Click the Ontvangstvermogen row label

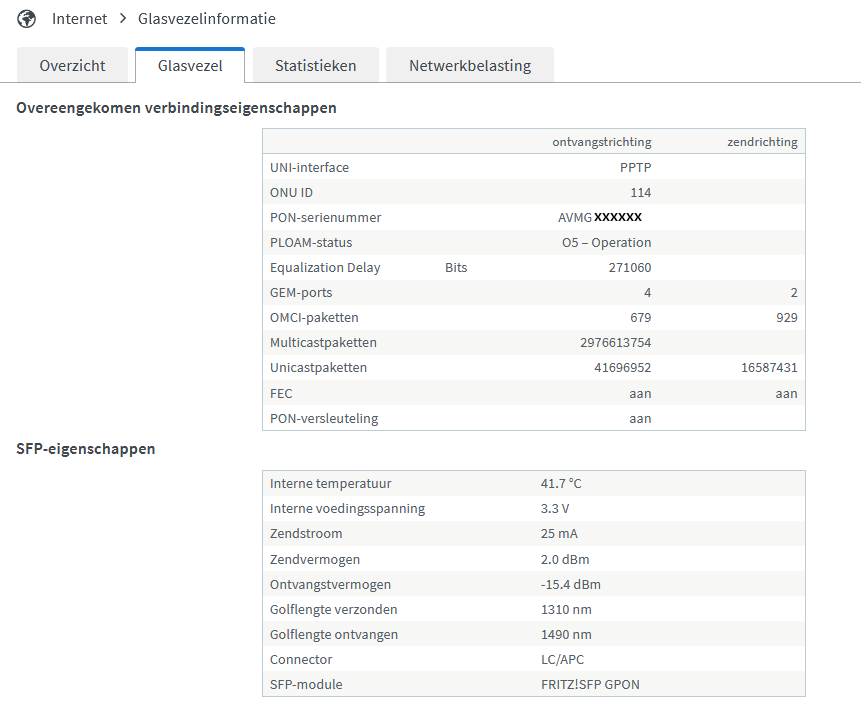(x=330, y=584)
